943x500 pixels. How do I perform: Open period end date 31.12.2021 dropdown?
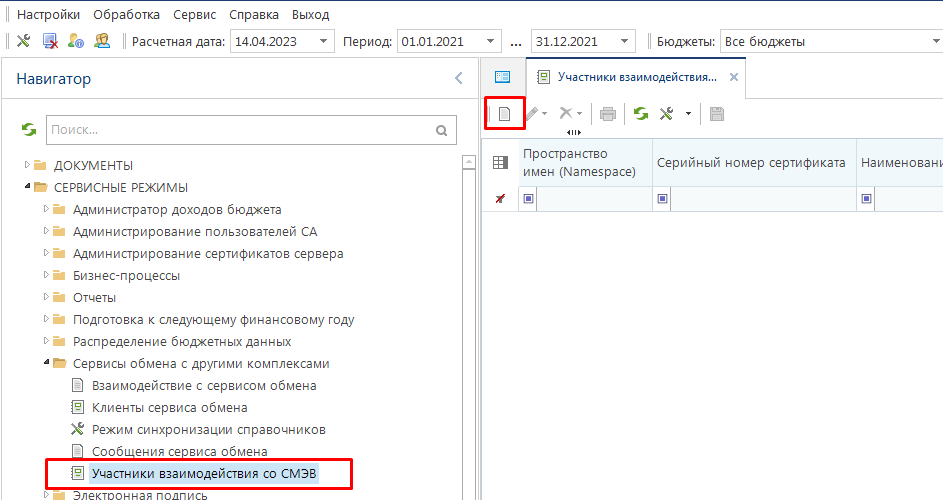[624, 42]
